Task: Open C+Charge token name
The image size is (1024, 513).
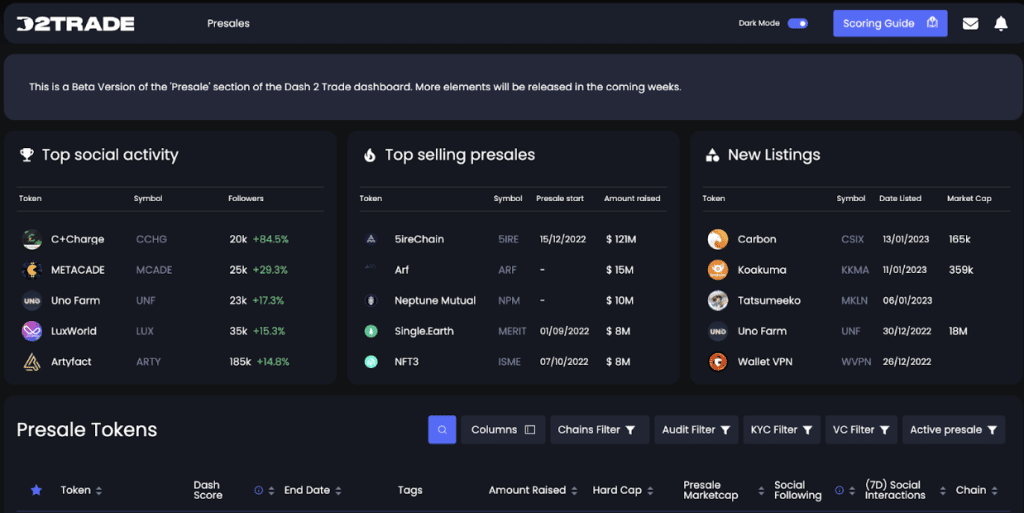Action: [78, 240]
